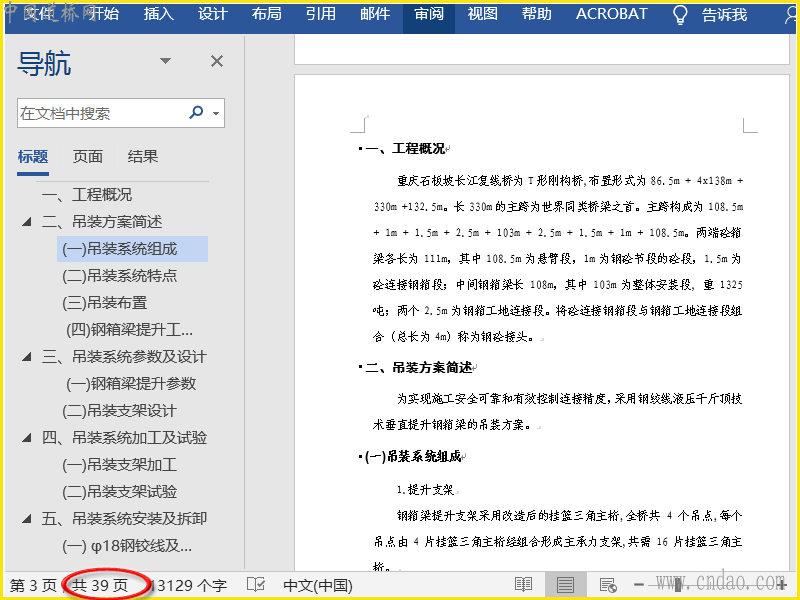Image resolution: width=800 pixels, height=600 pixels.
Task: Click 第 3 页 in status bar
Action: [33, 585]
